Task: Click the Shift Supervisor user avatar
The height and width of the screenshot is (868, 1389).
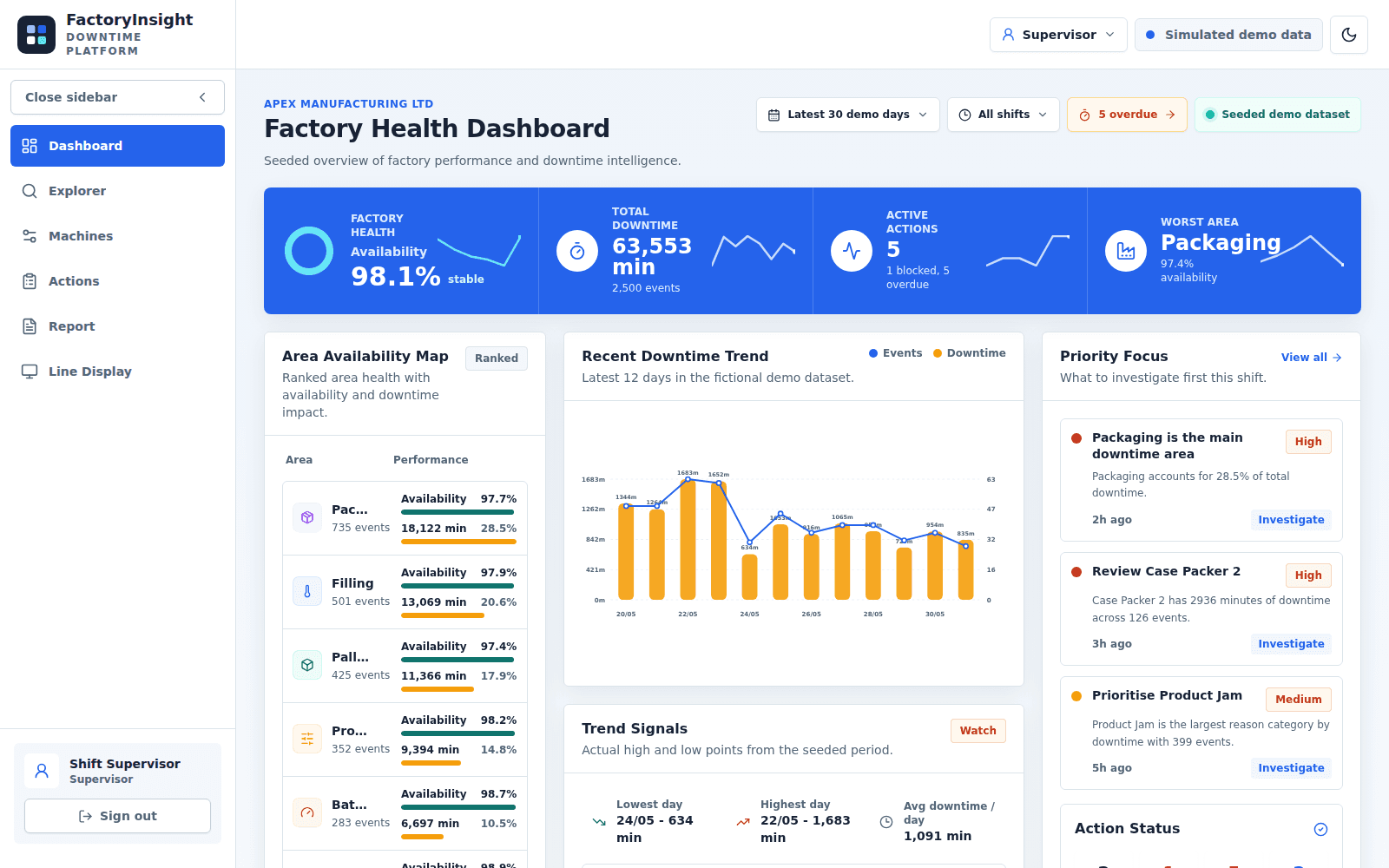Action: click(42, 771)
